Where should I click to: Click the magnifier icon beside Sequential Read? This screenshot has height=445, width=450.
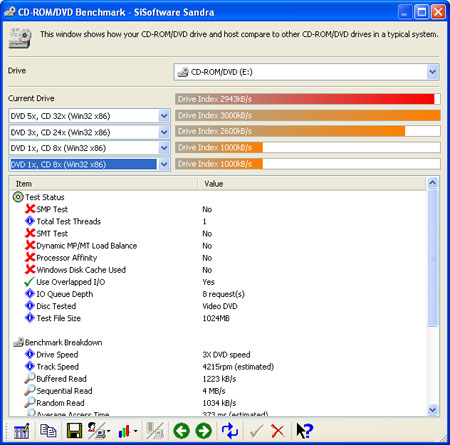(x=30, y=390)
